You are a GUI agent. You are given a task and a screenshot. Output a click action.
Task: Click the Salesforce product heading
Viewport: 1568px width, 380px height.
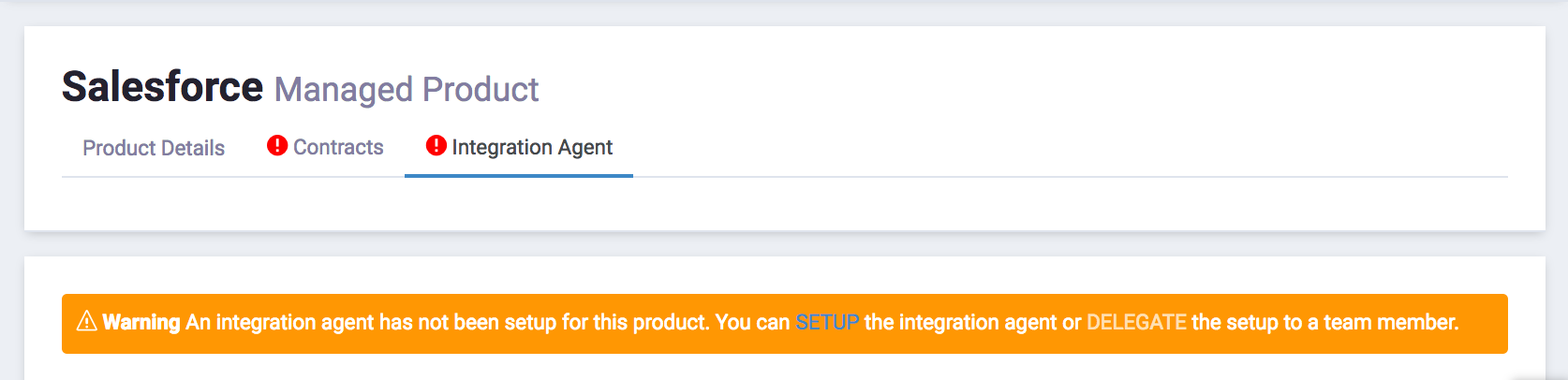pyautogui.click(x=162, y=87)
